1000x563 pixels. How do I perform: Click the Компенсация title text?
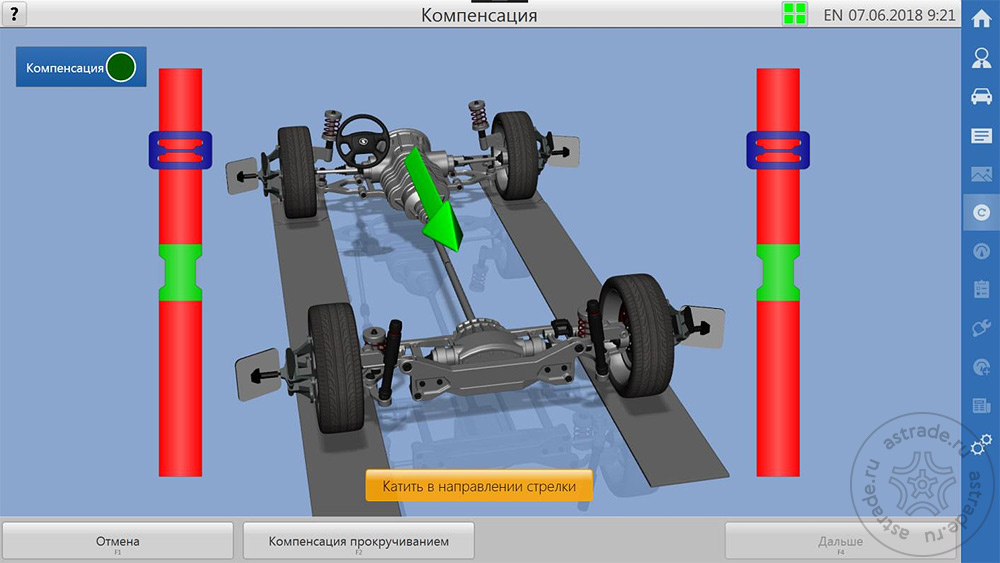[479, 15]
